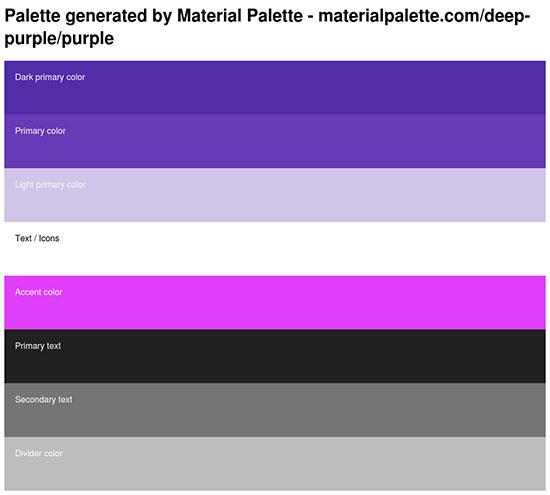Screen dimensions: 550x495
Task: Pick the dark gray Secondary text swatch
Action: tap(275, 410)
